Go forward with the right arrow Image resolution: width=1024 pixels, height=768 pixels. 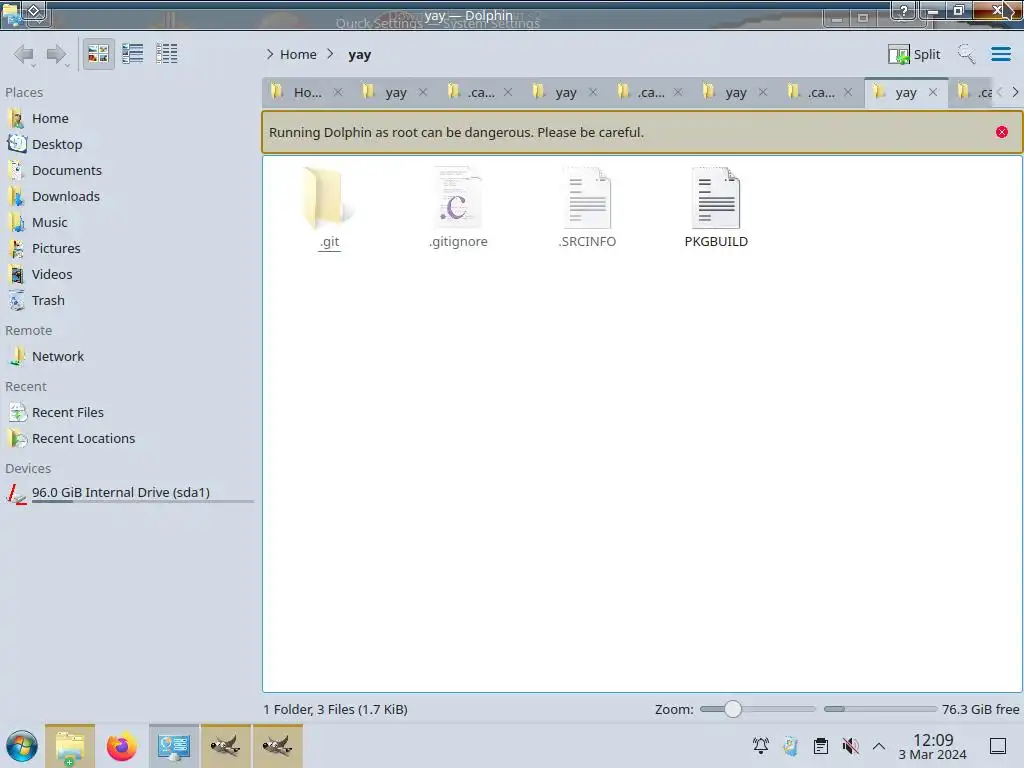[57, 54]
